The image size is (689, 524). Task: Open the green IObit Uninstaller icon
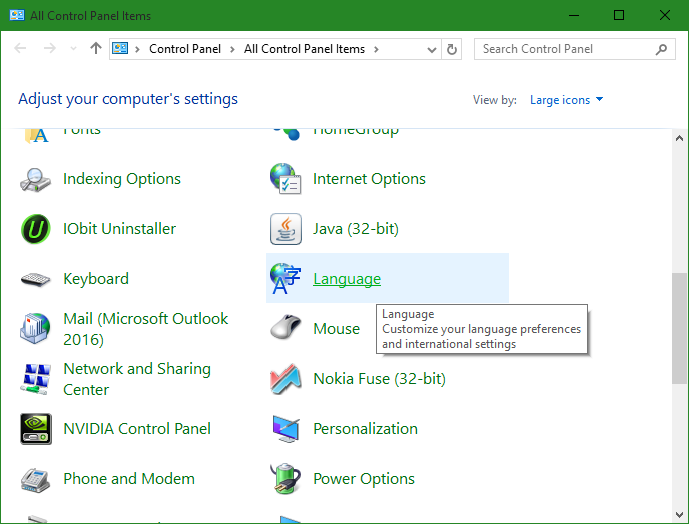pos(36,229)
